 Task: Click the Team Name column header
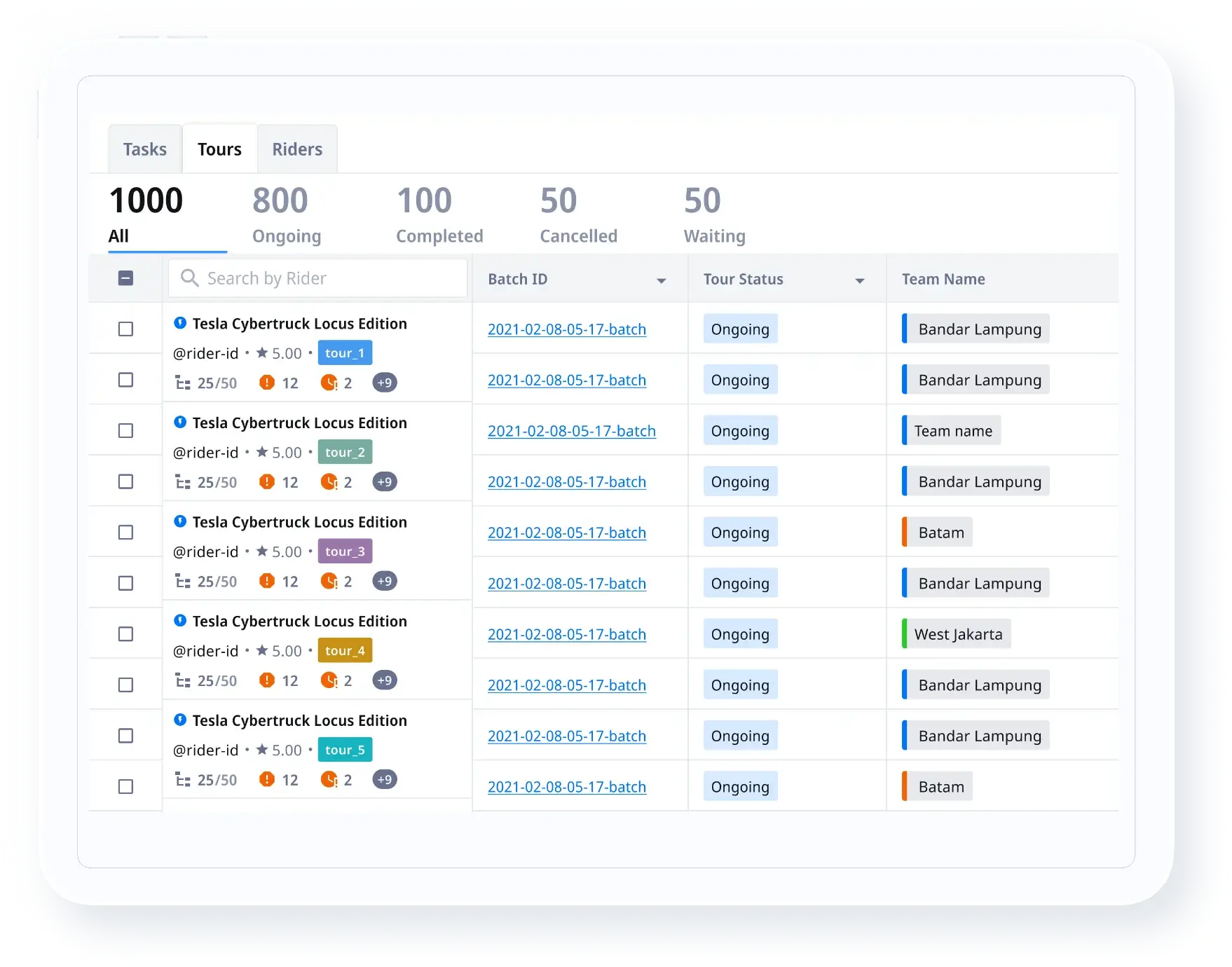tap(943, 279)
